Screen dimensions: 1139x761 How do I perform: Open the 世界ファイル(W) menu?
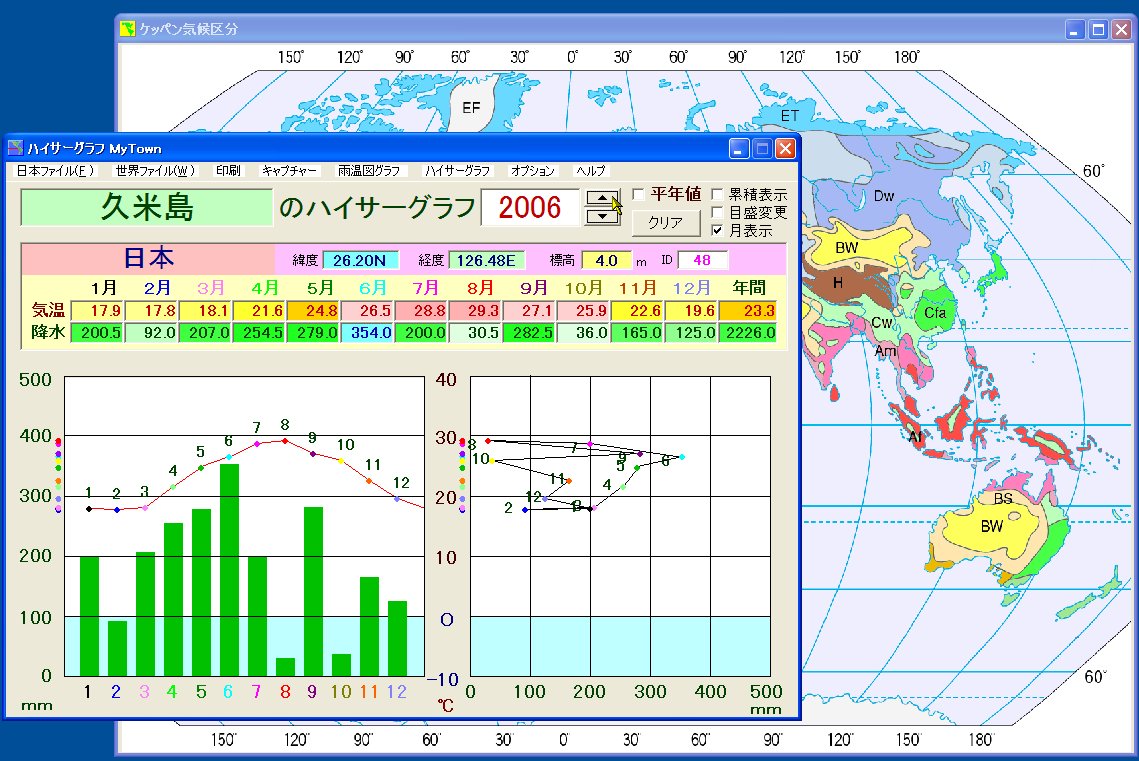155,171
